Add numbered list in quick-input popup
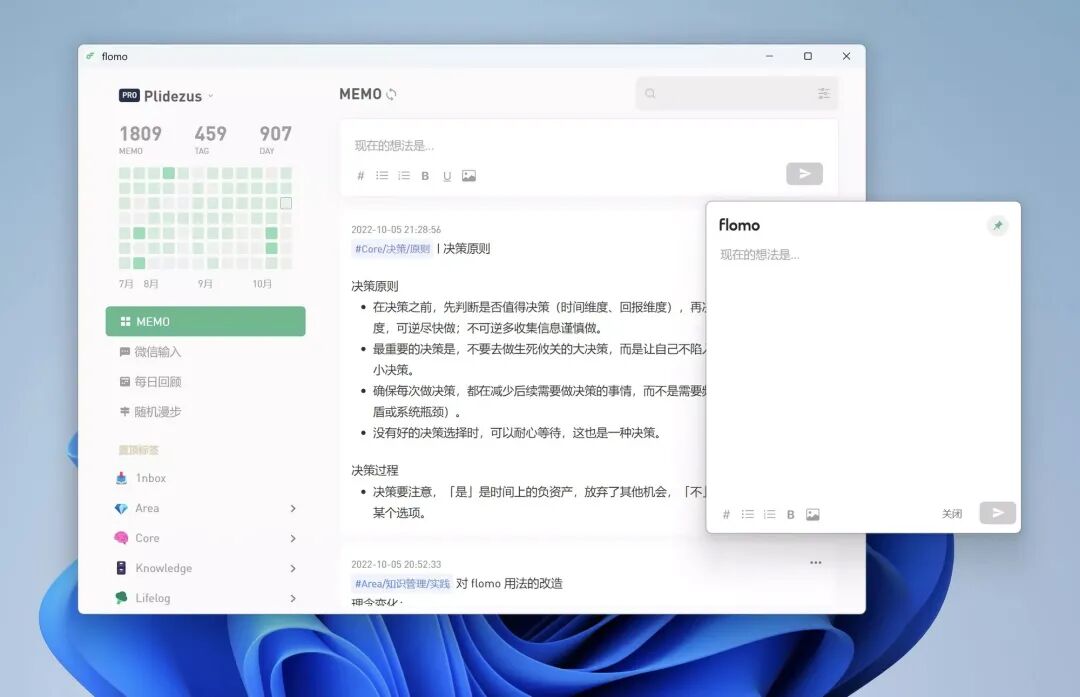1080x697 pixels. (769, 514)
